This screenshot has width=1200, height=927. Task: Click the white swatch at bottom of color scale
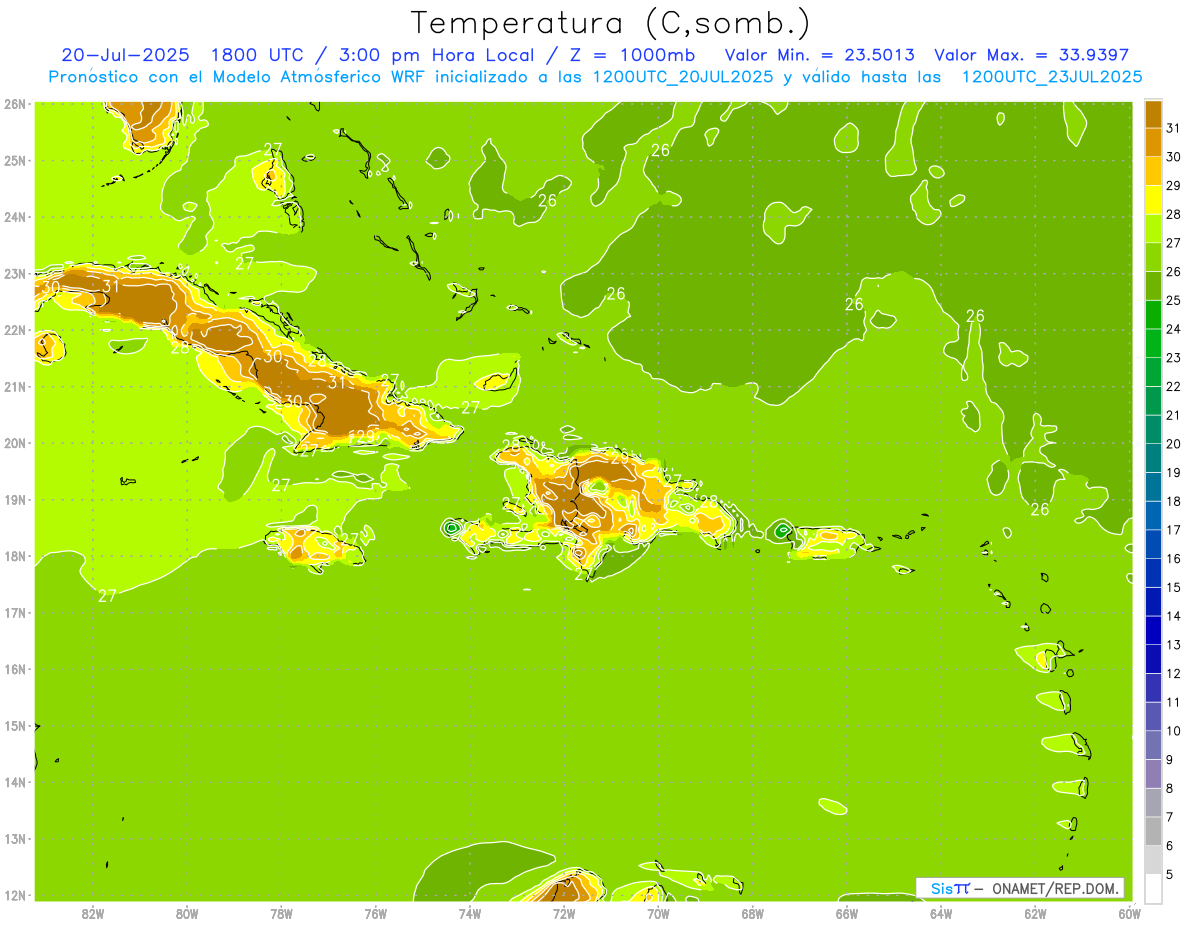(x=1153, y=888)
